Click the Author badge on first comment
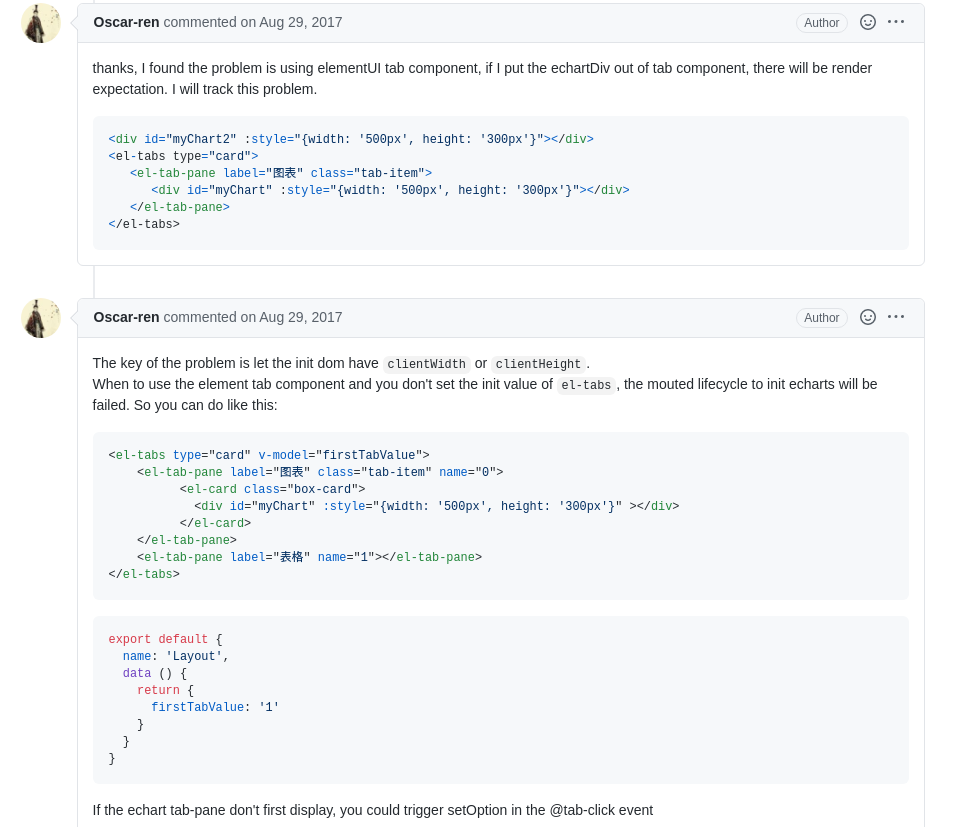 (x=822, y=23)
